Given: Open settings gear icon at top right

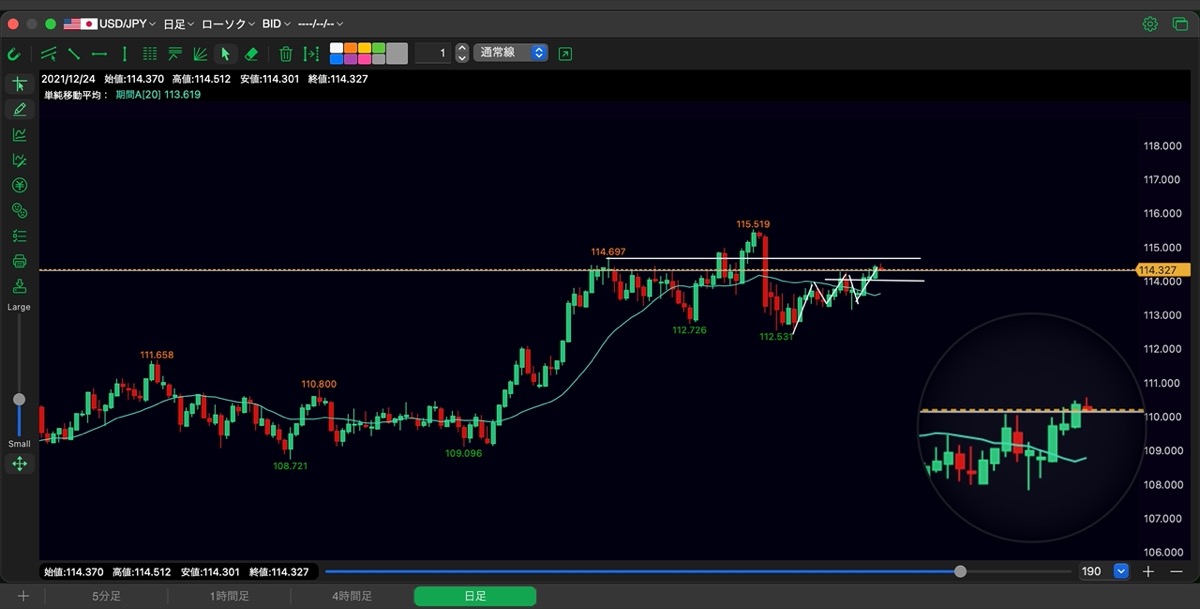Looking at the screenshot, I should [1150, 23].
